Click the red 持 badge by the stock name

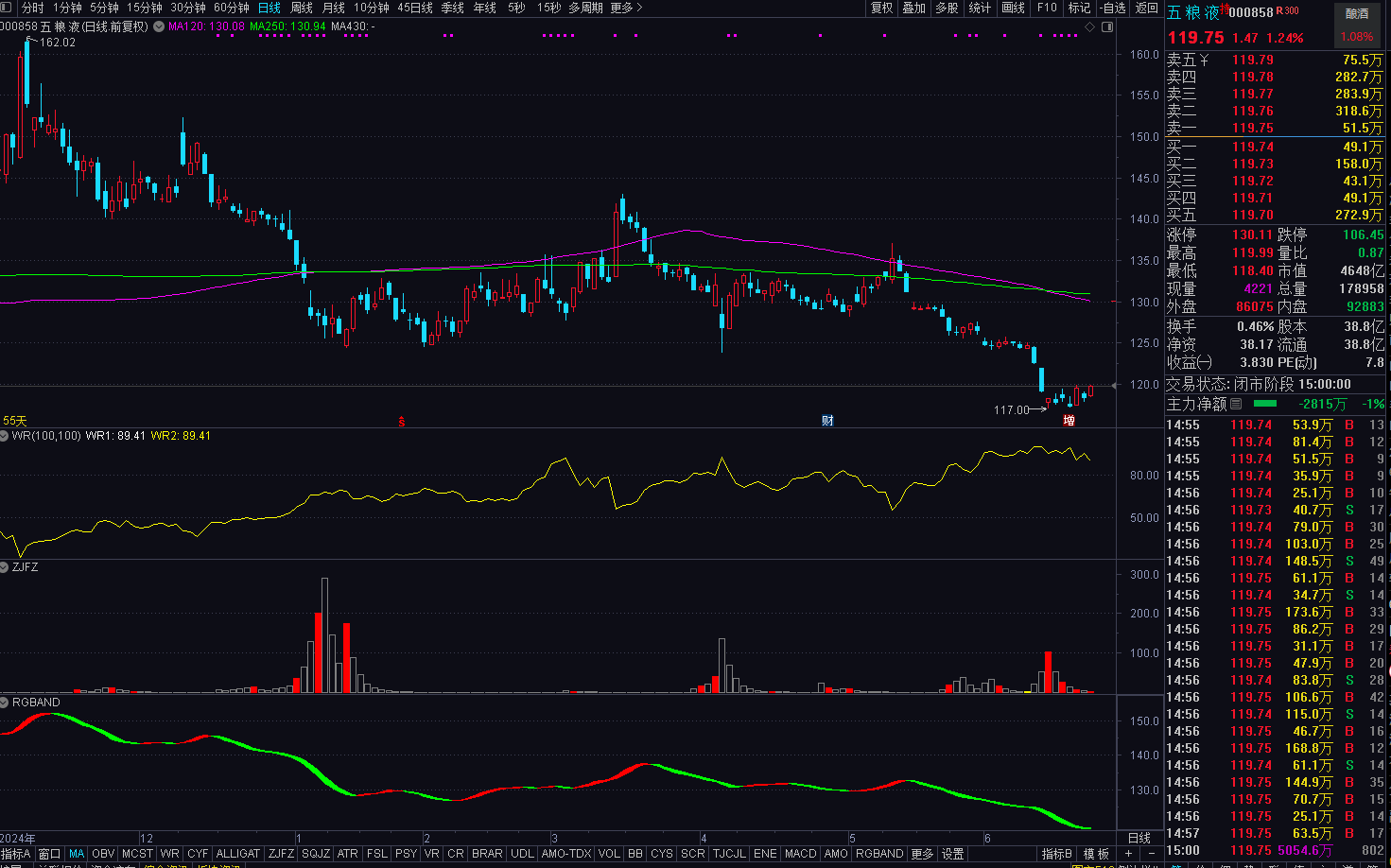point(1225,9)
